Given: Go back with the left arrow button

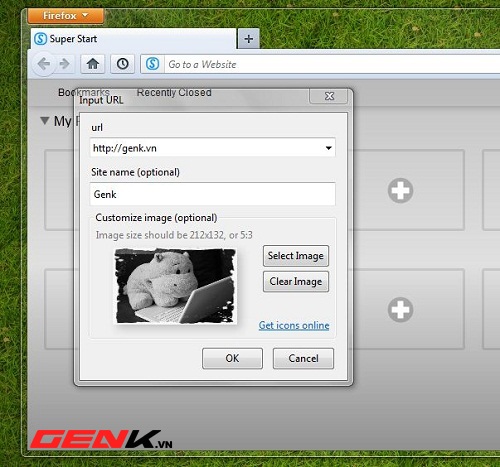Looking at the screenshot, I should point(44,64).
